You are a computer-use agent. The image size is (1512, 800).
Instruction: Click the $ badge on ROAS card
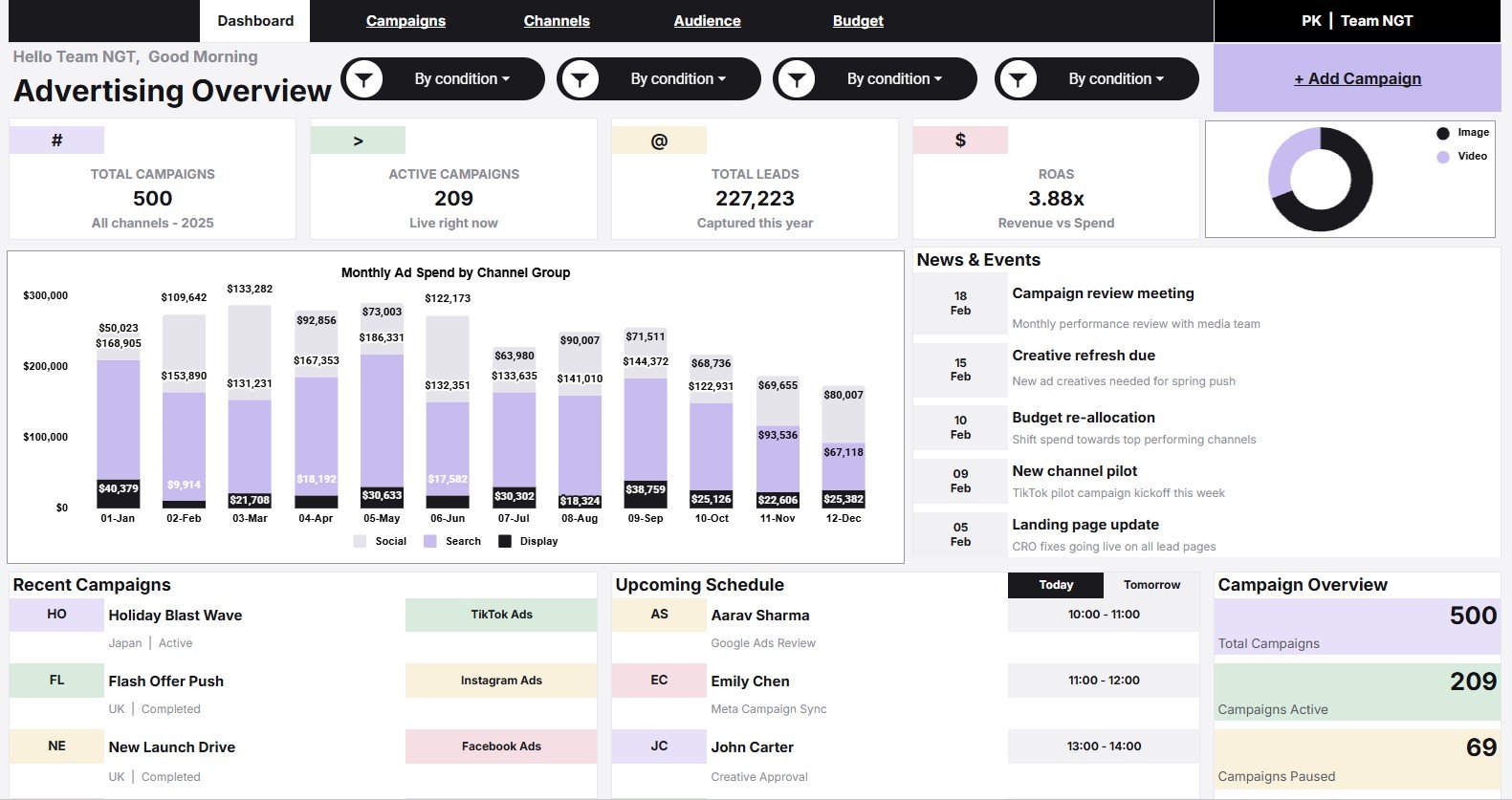coord(960,141)
